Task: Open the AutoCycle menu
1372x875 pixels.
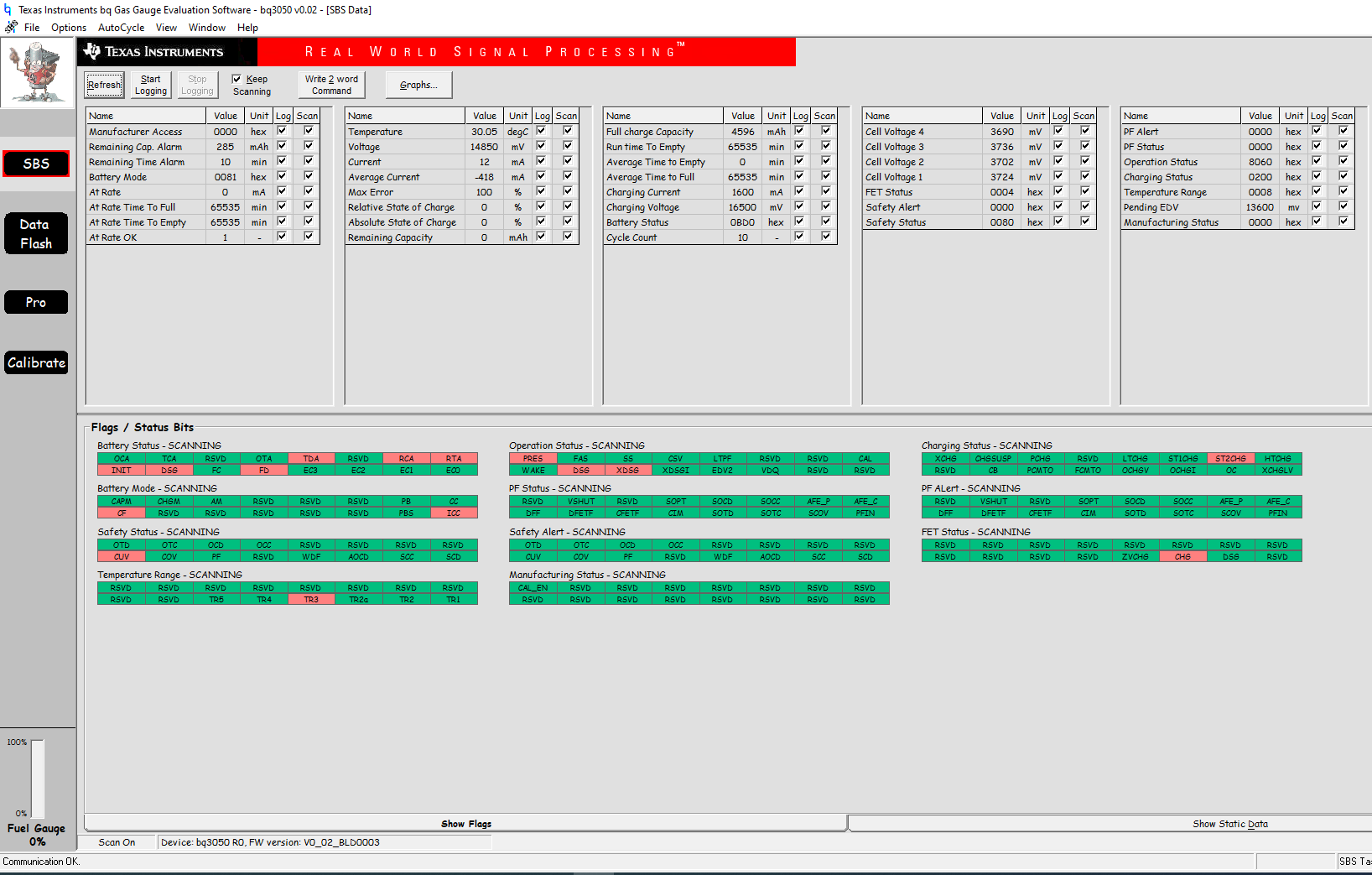Action: click(x=121, y=28)
